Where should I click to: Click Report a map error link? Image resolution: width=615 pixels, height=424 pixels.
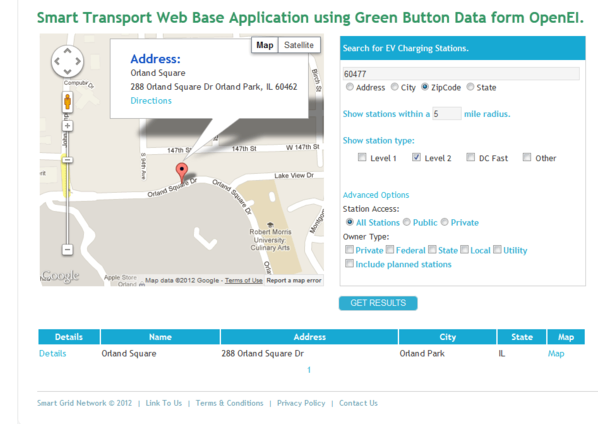click(x=294, y=280)
